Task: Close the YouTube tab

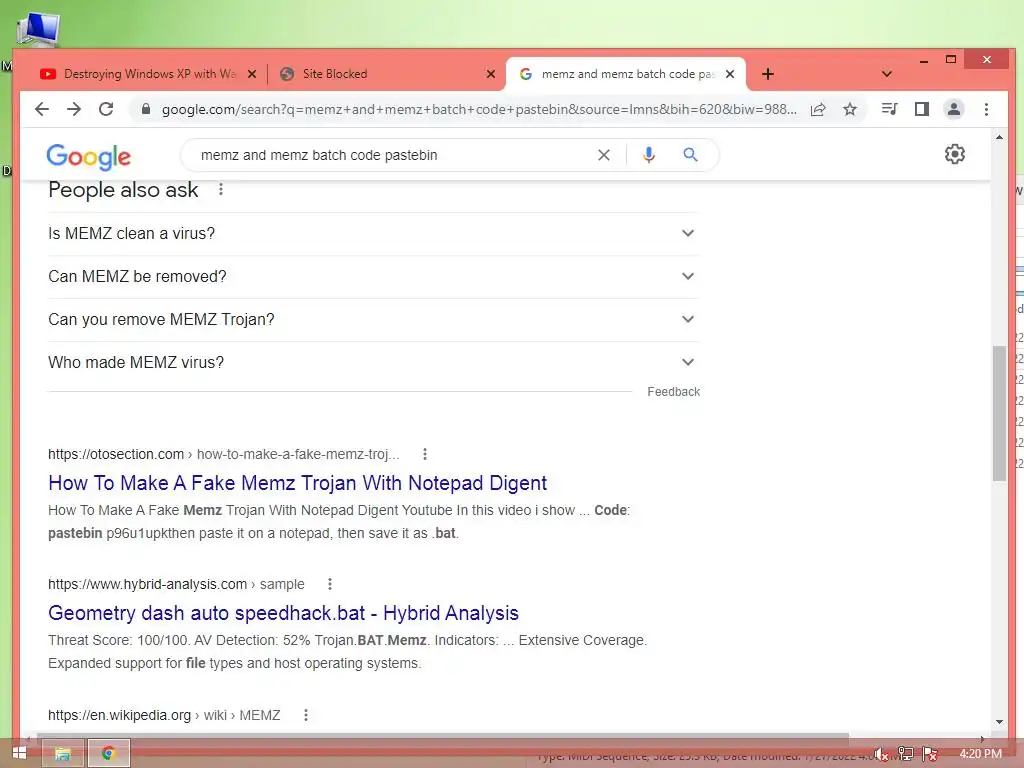Action: [251, 74]
